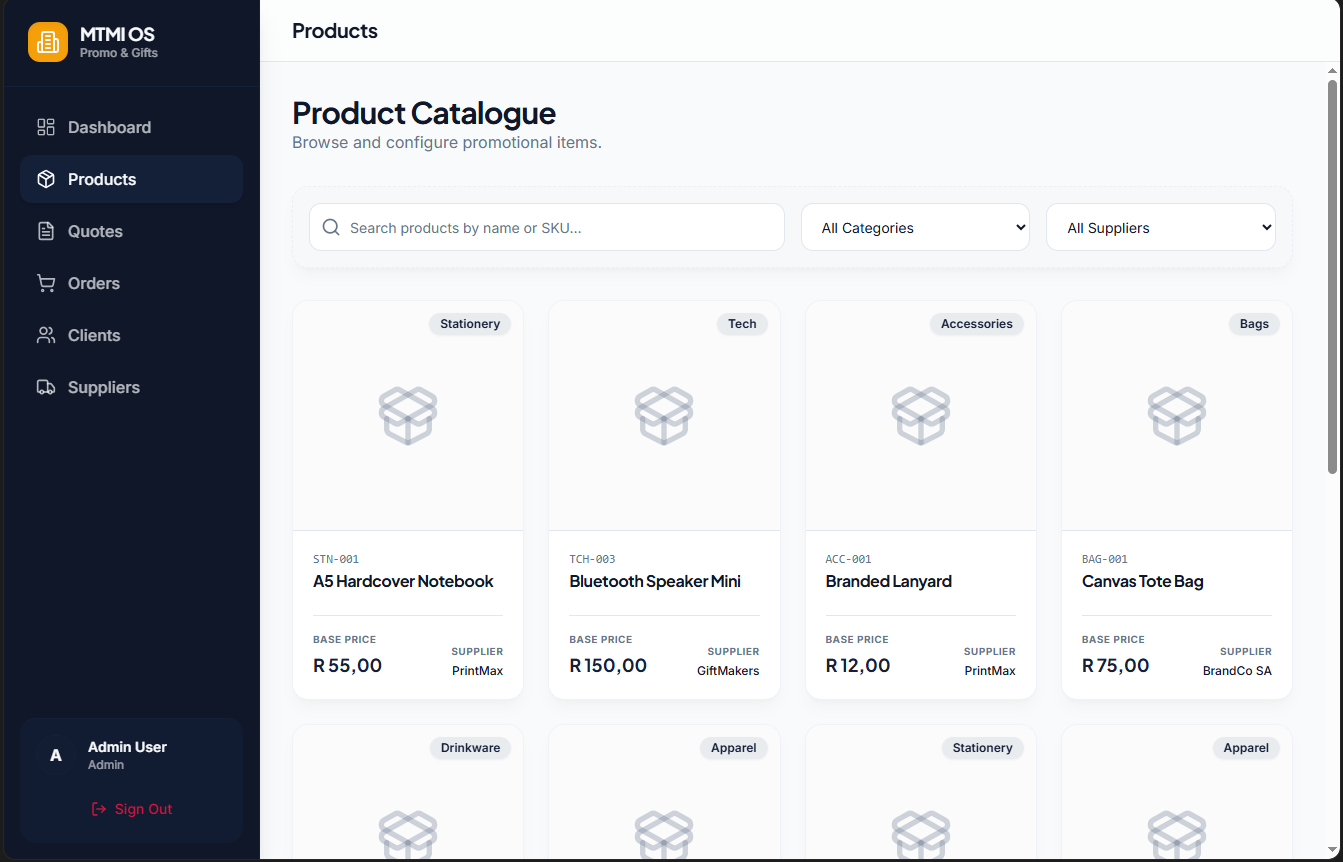1343x862 pixels.
Task: Click the search magnifier icon
Action: [x=330, y=227]
